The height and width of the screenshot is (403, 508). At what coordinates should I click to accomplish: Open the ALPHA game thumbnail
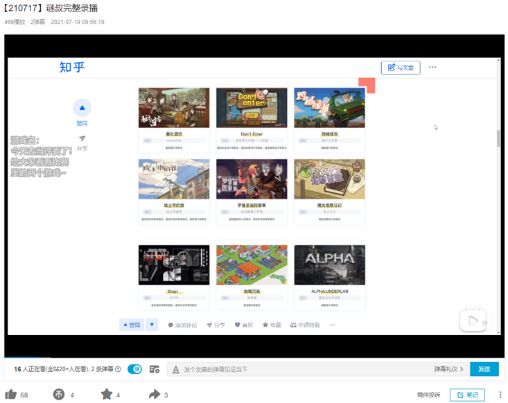(329, 265)
